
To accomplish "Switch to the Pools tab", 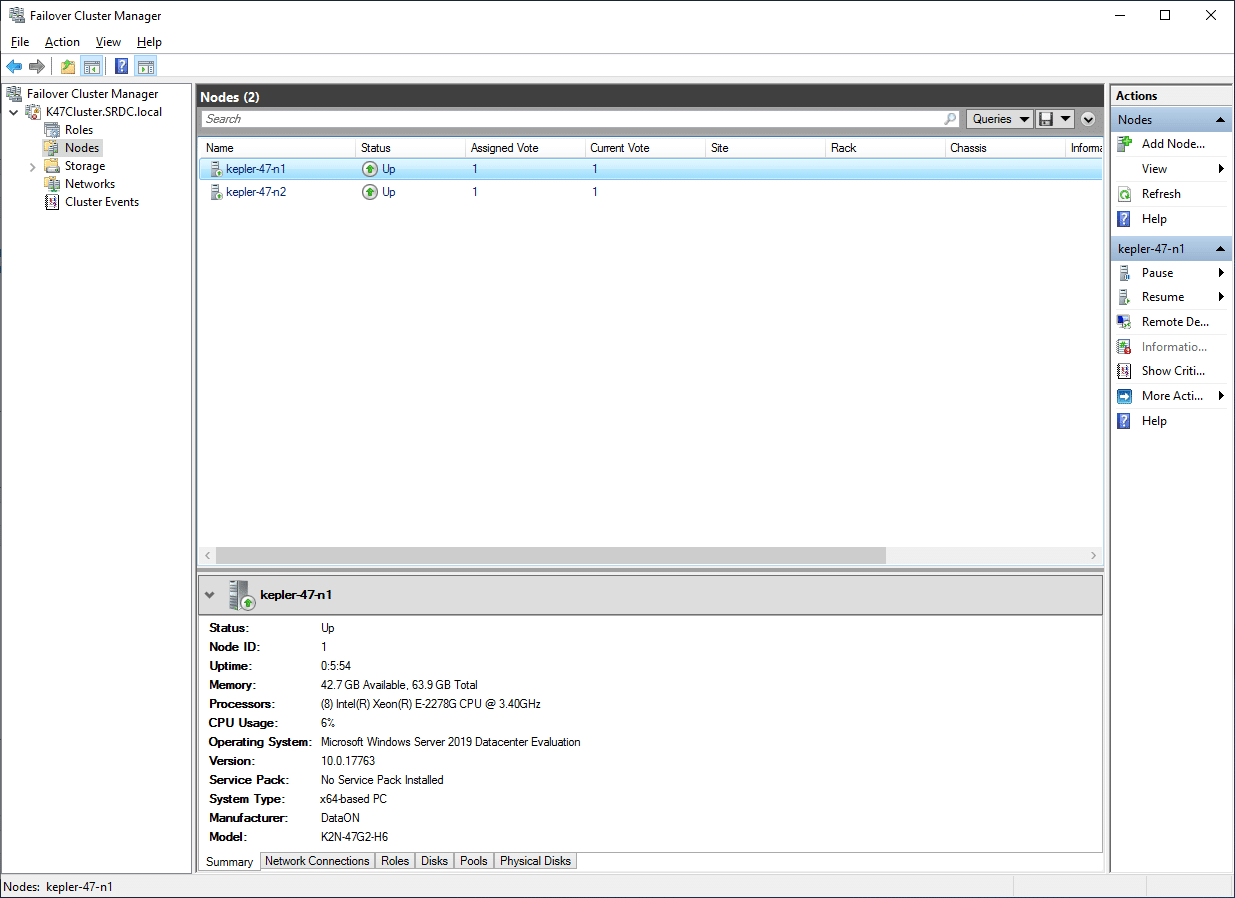I will pos(474,861).
